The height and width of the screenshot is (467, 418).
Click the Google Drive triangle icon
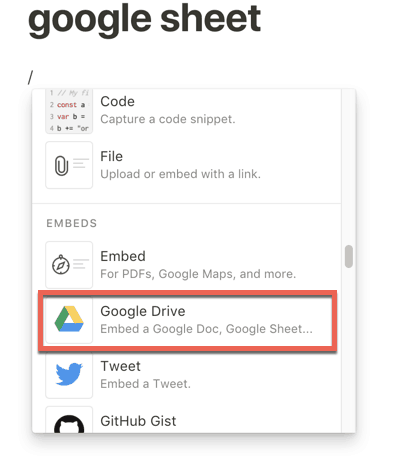click(69, 319)
